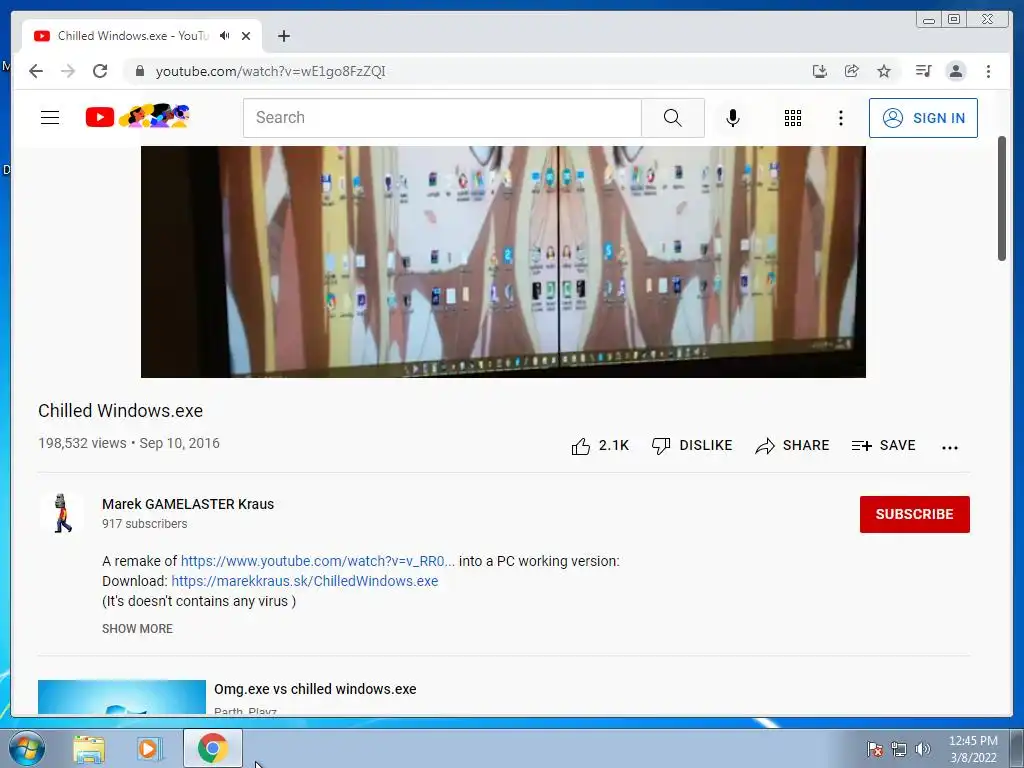Open a new browser tab
1024x768 pixels.
[x=283, y=36]
